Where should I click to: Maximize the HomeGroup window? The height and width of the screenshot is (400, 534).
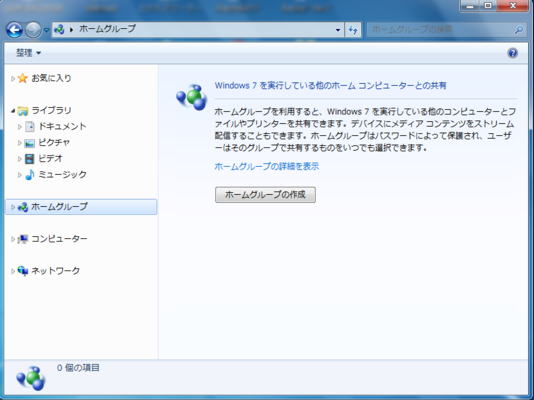[488, 5]
